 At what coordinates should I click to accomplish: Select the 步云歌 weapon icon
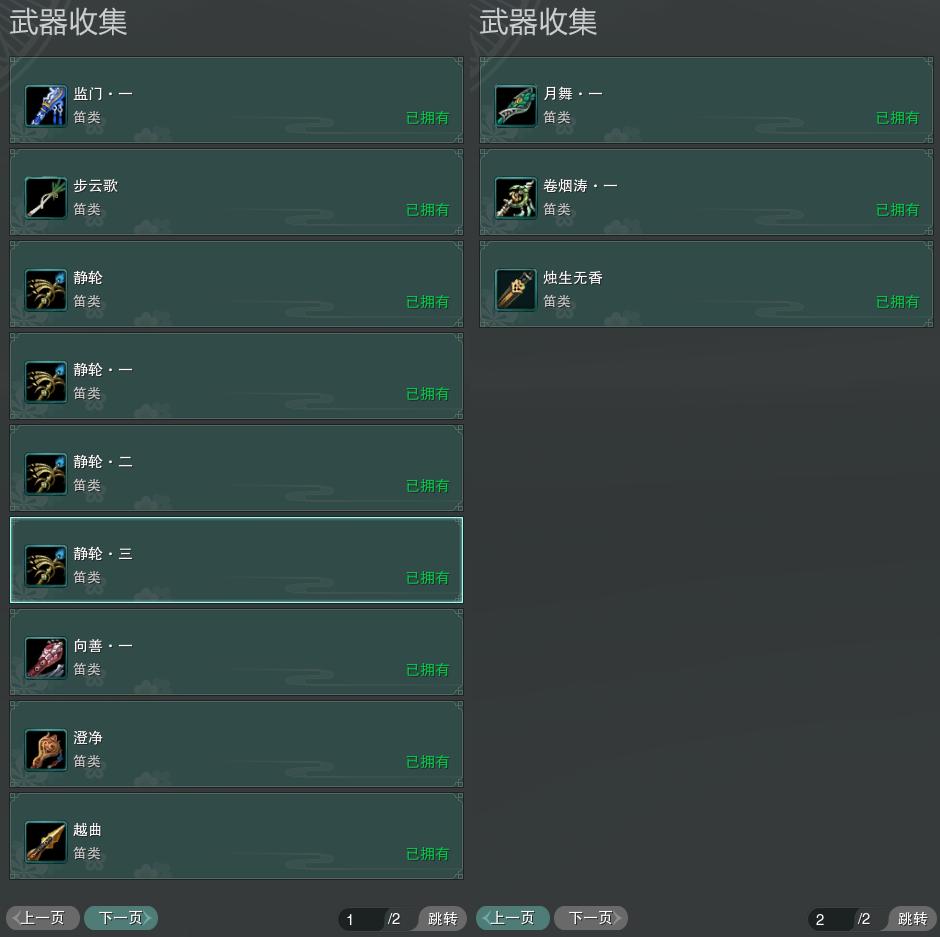click(46, 198)
